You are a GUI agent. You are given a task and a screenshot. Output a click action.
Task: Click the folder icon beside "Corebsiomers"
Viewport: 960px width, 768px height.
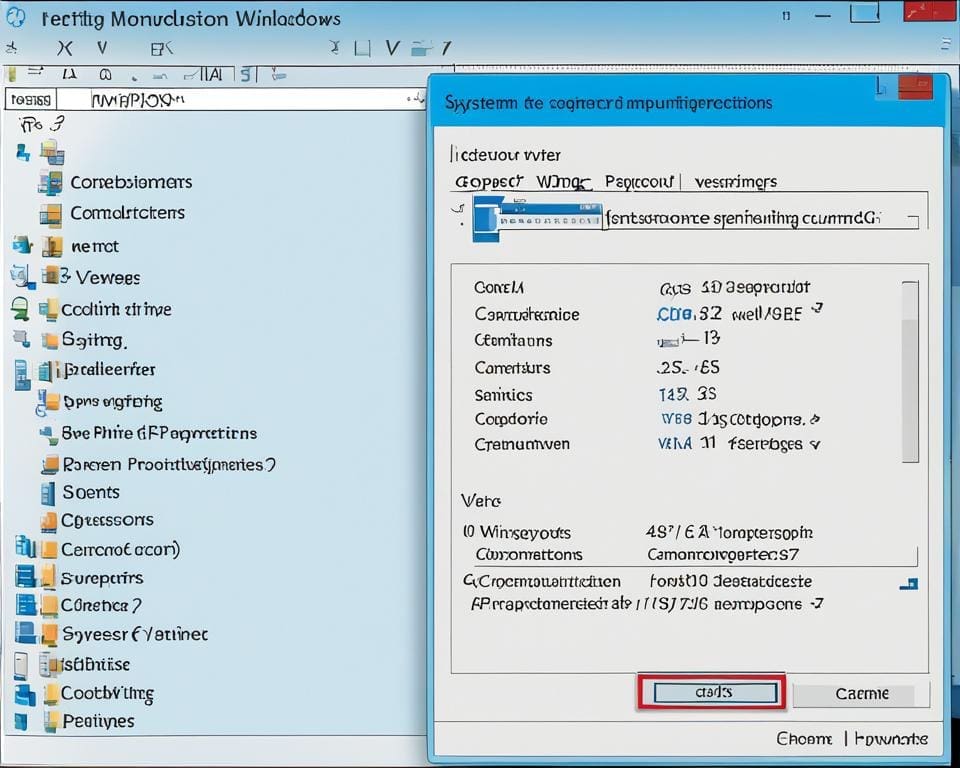pyautogui.click(x=50, y=182)
